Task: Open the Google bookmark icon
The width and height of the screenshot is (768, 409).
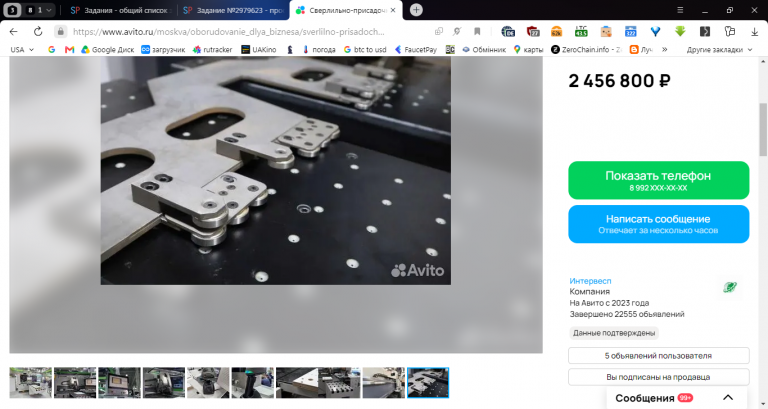Action: [x=51, y=49]
